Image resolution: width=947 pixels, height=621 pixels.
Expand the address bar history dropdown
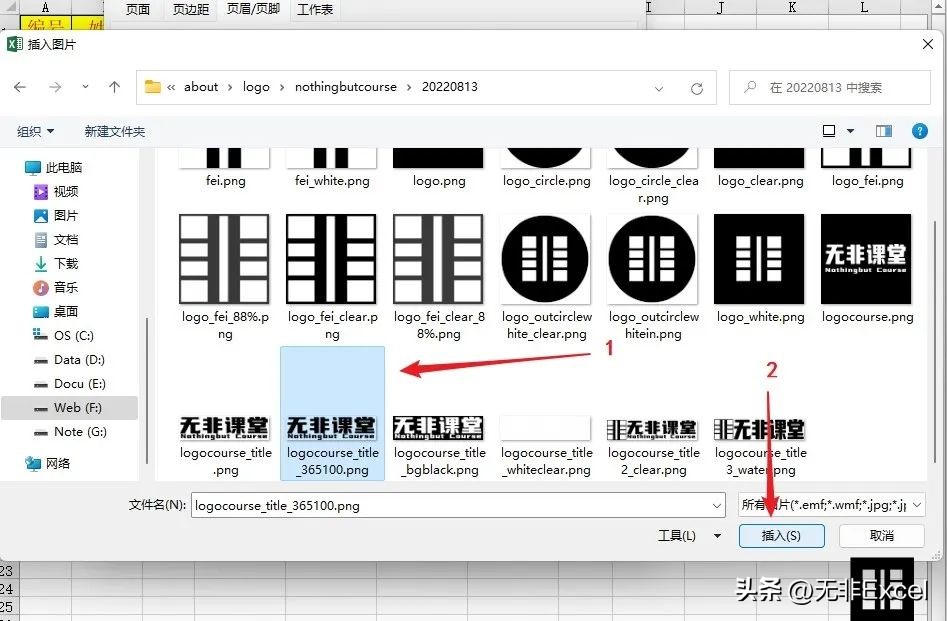[x=659, y=89]
